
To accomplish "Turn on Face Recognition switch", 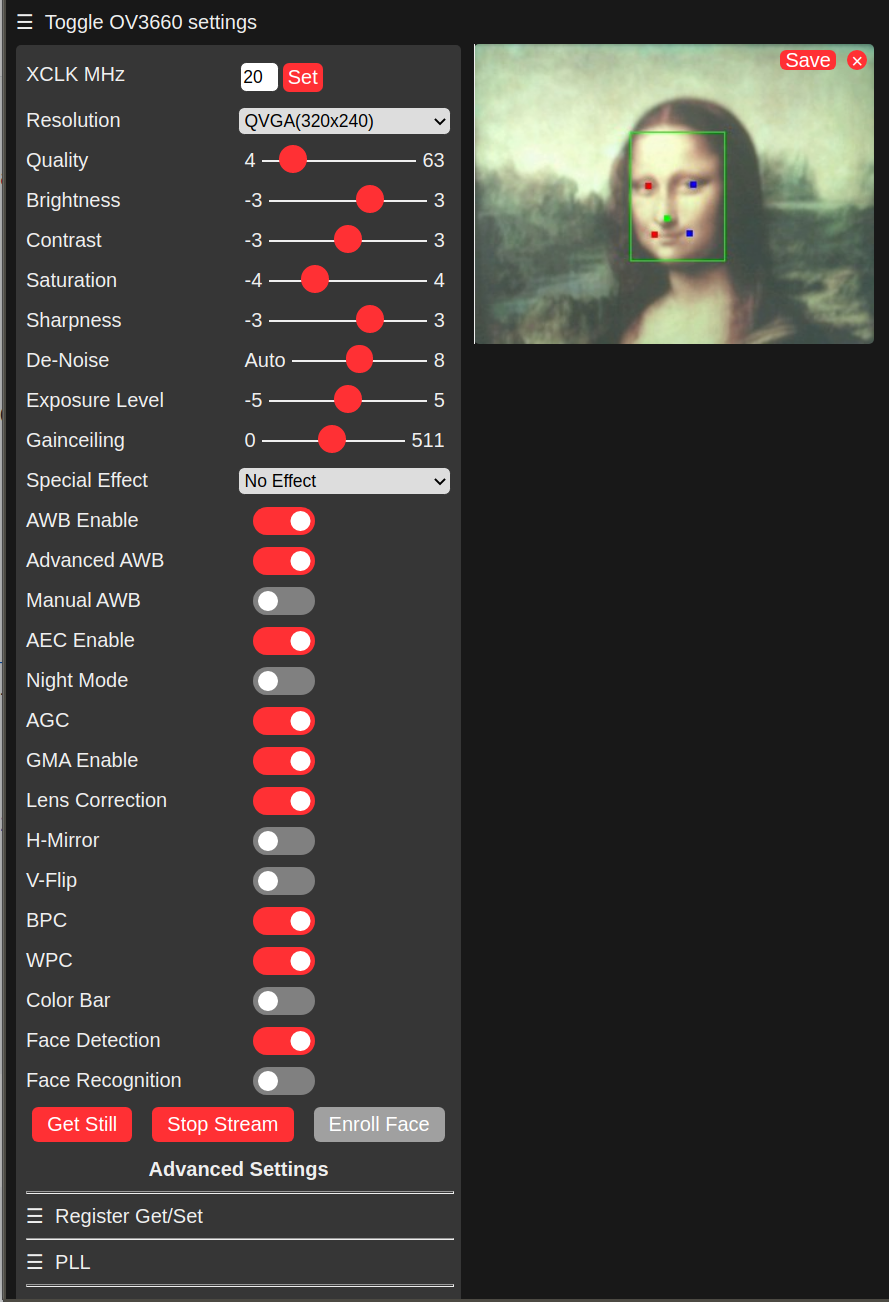I will click(284, 1081).
